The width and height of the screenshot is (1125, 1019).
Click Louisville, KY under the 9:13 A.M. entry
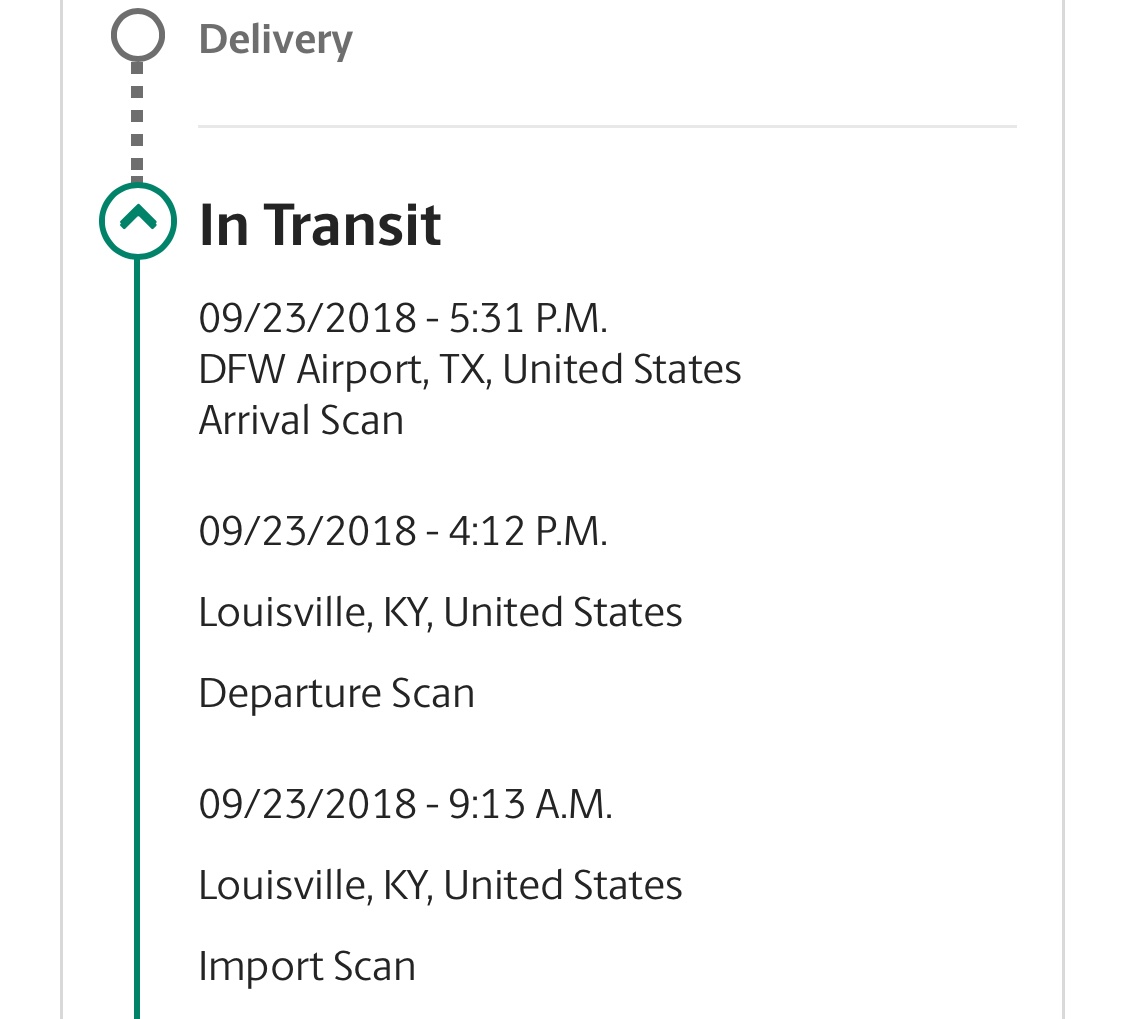(441, 886)
